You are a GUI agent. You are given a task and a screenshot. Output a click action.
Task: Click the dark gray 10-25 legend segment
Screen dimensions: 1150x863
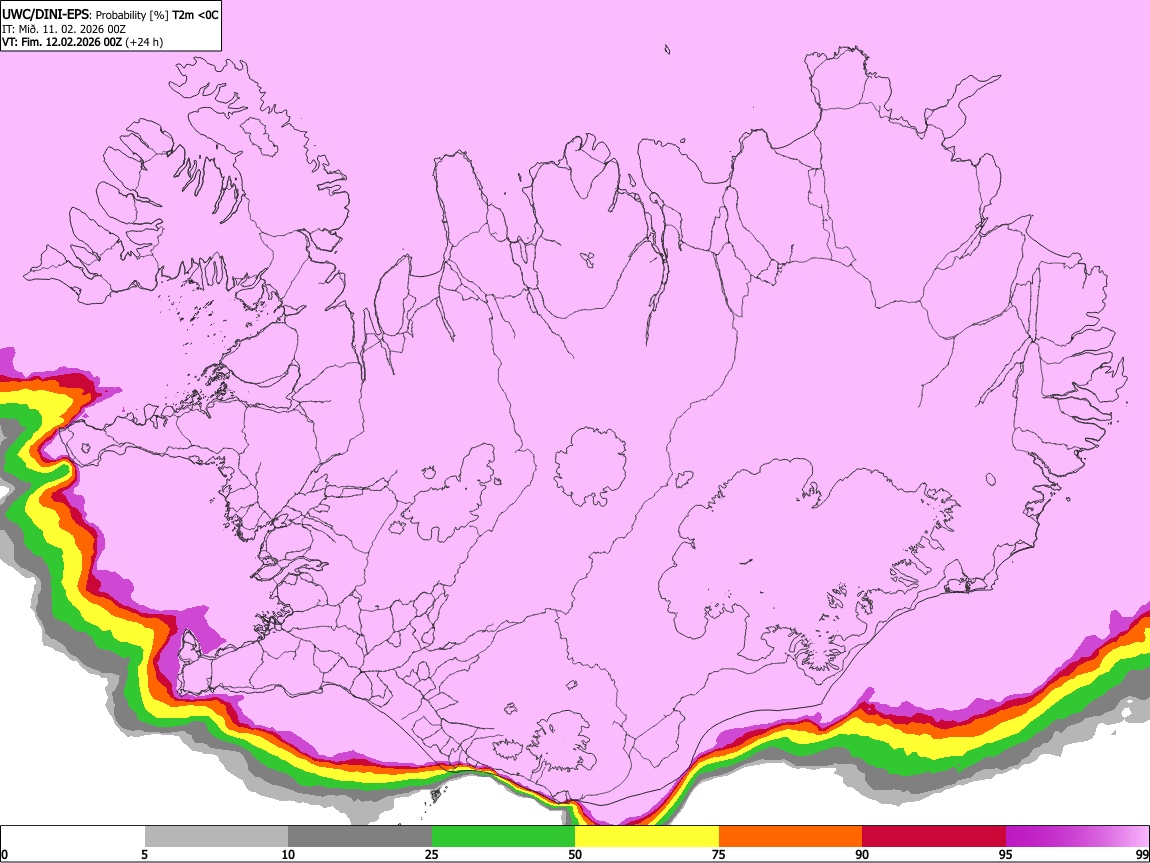tap(360, 836)
